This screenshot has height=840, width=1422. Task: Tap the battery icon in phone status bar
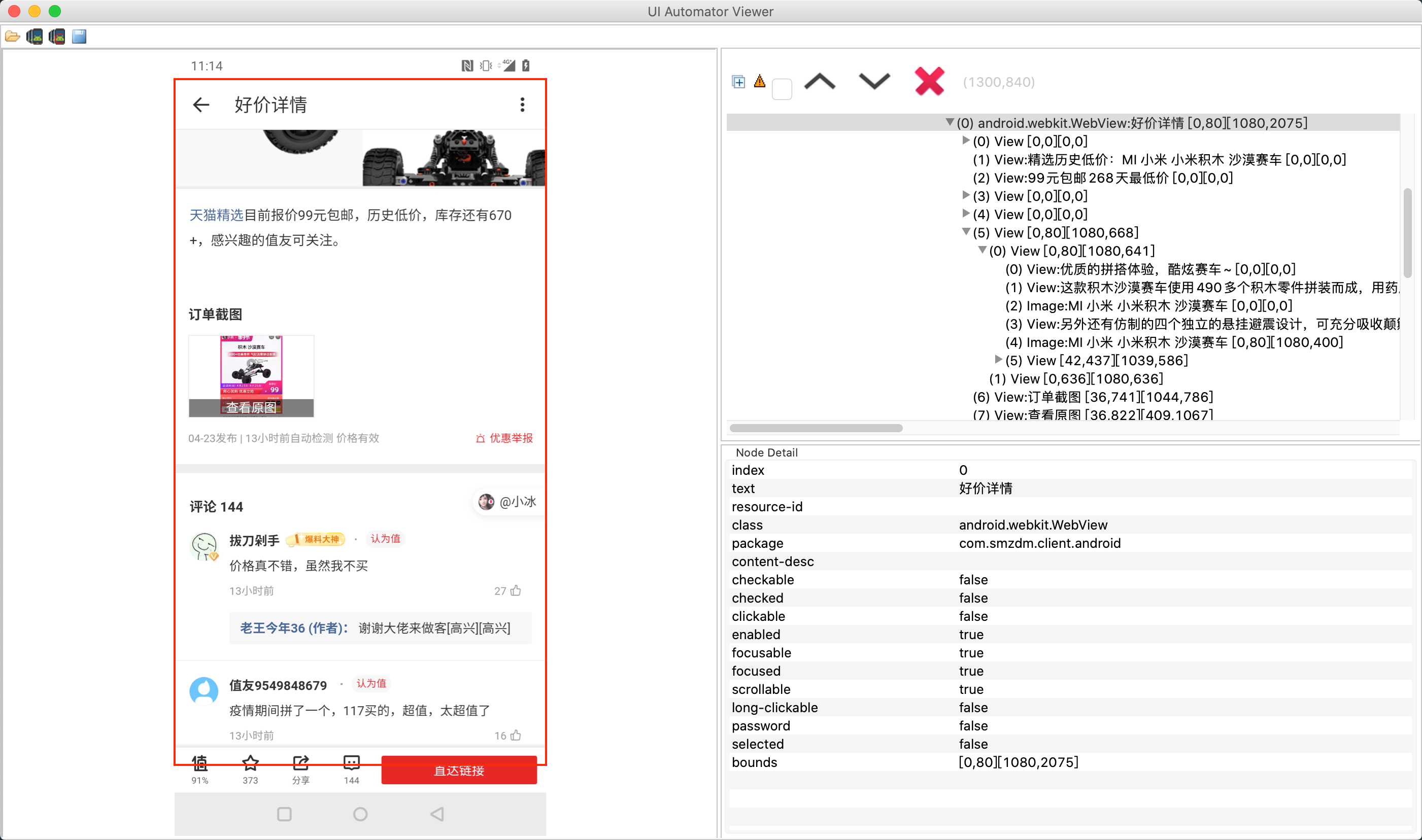tap(526, 65)
